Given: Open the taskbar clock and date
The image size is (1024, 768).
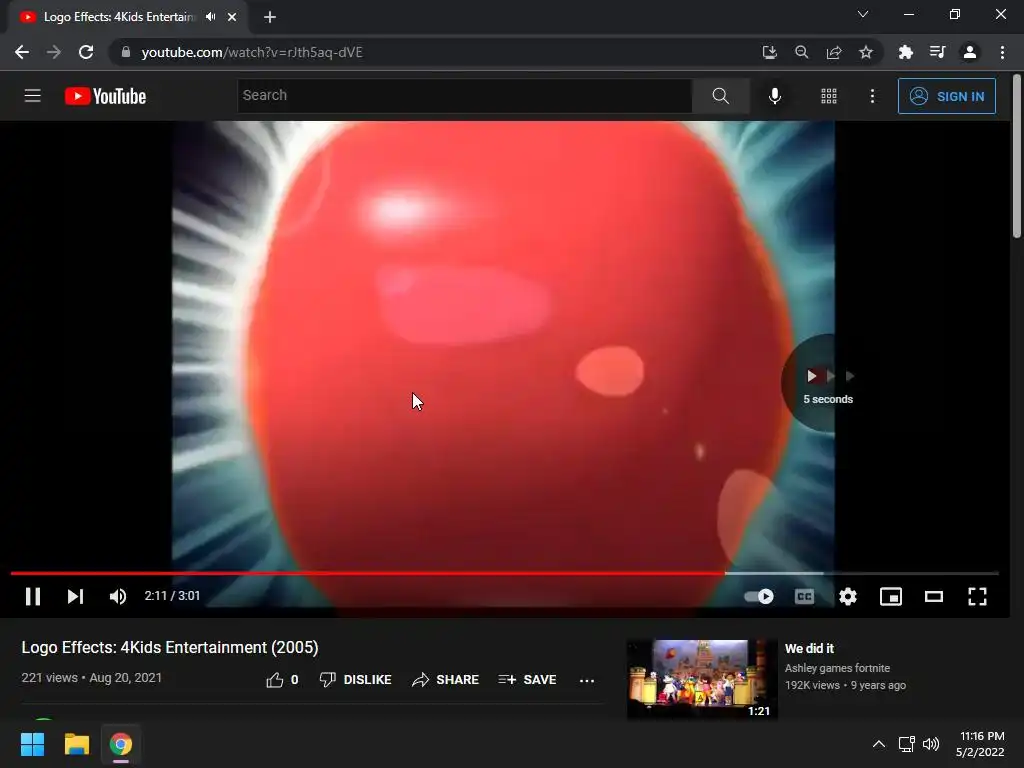Looking at the screenshot, I should click(980, 744).
